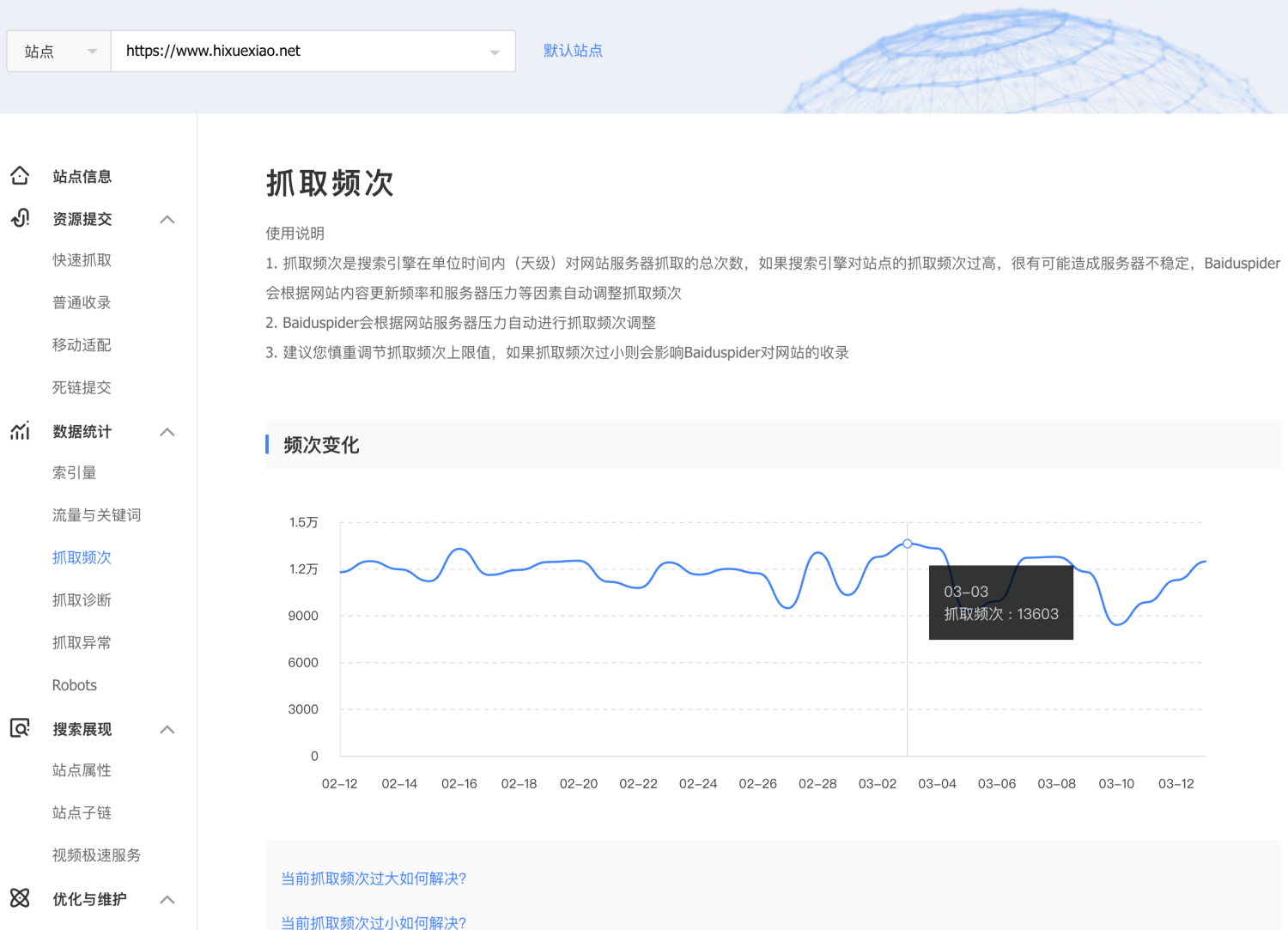Image resolution: width=1288 pixels, height=930 pixels.
Task: Click the 03-12 x-axis label
Action: [1176, 784]
